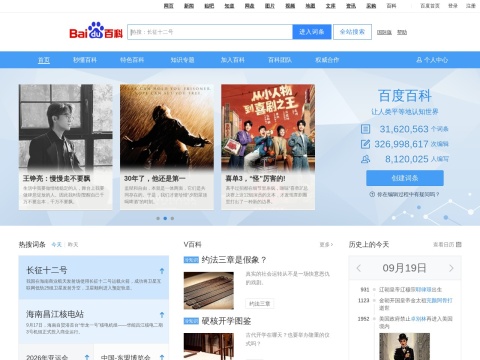480x360 pixels.
Task: Click the 帮助 link beside search
Action: point(402,32)
